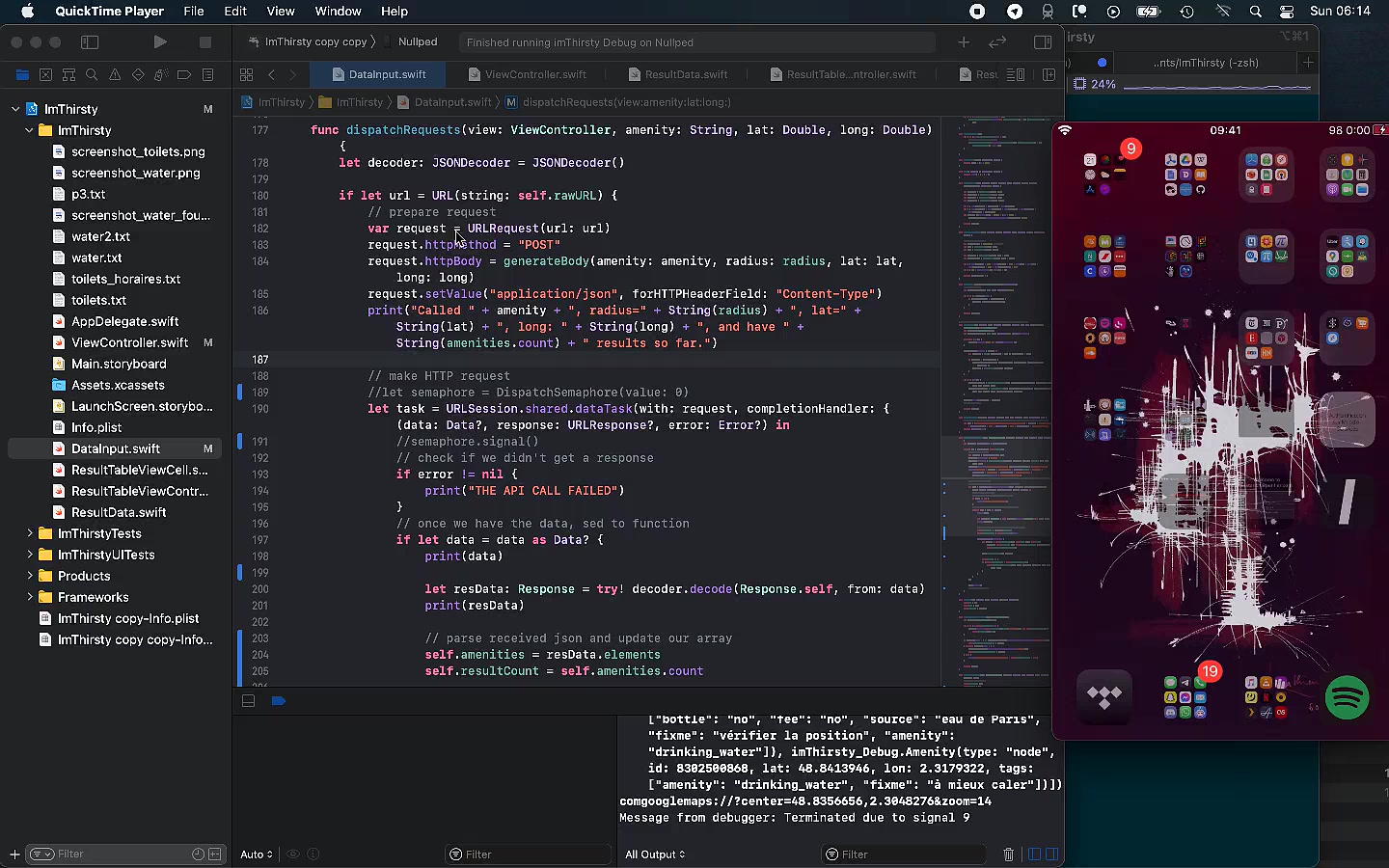This screenshot has height=868, width=1389.
Task: Open the Source Control navigator icon
Action: [45, 75]
